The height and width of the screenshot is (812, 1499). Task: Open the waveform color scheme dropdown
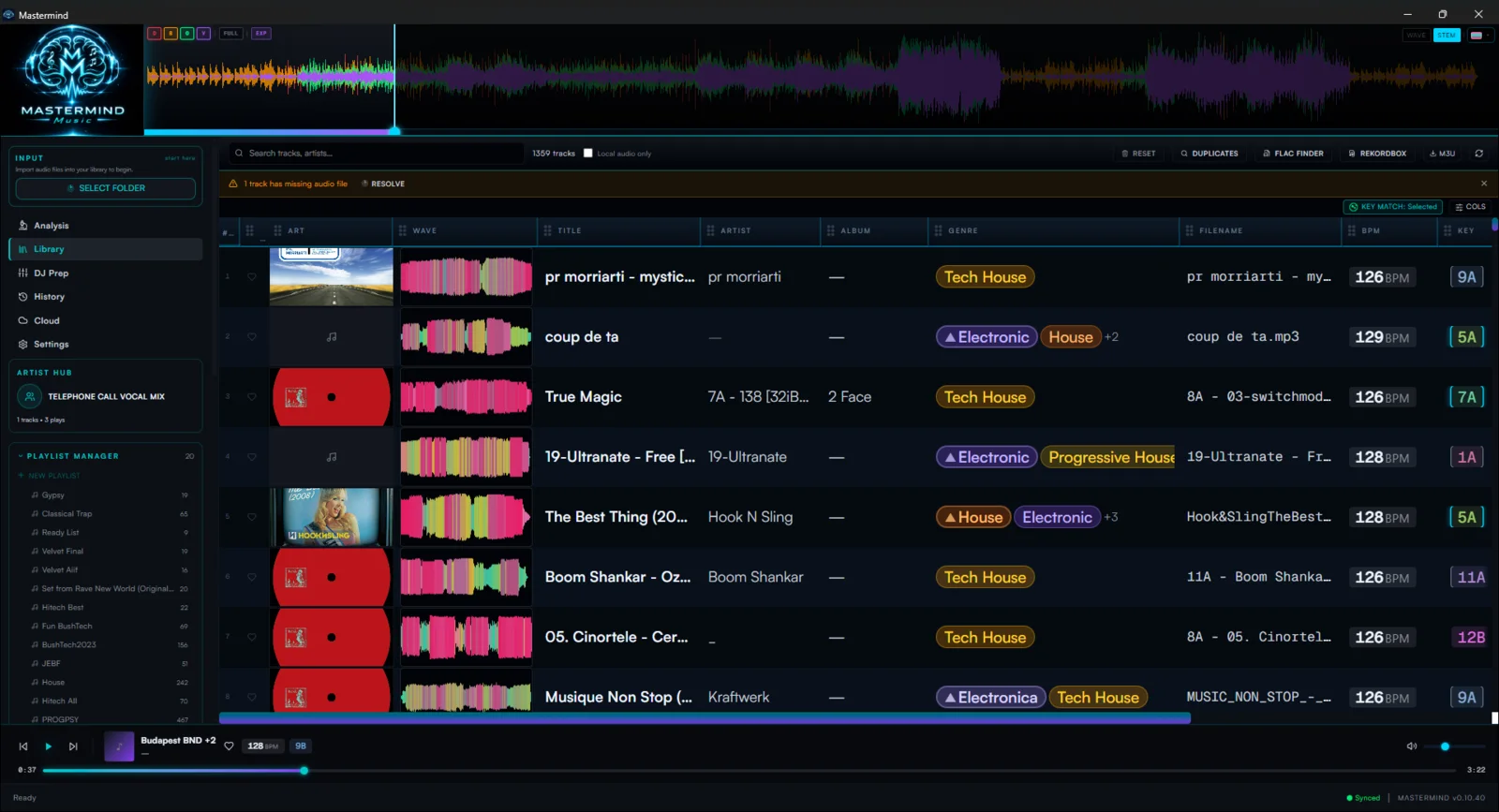pos(1479,36)
